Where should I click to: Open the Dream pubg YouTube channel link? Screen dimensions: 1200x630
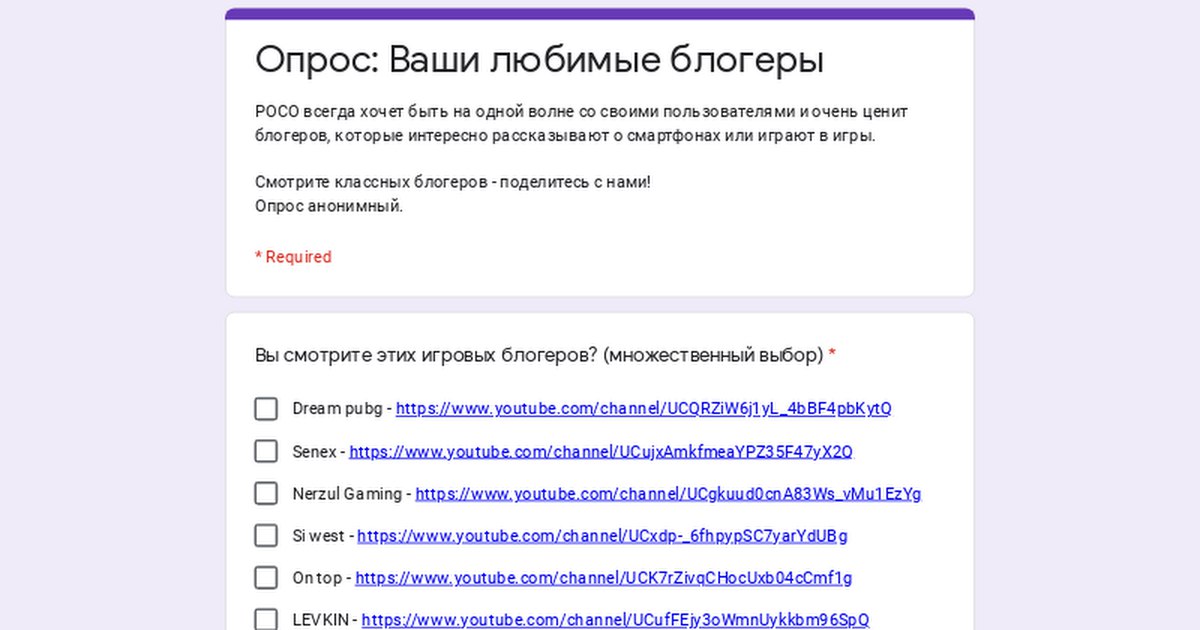644,409
